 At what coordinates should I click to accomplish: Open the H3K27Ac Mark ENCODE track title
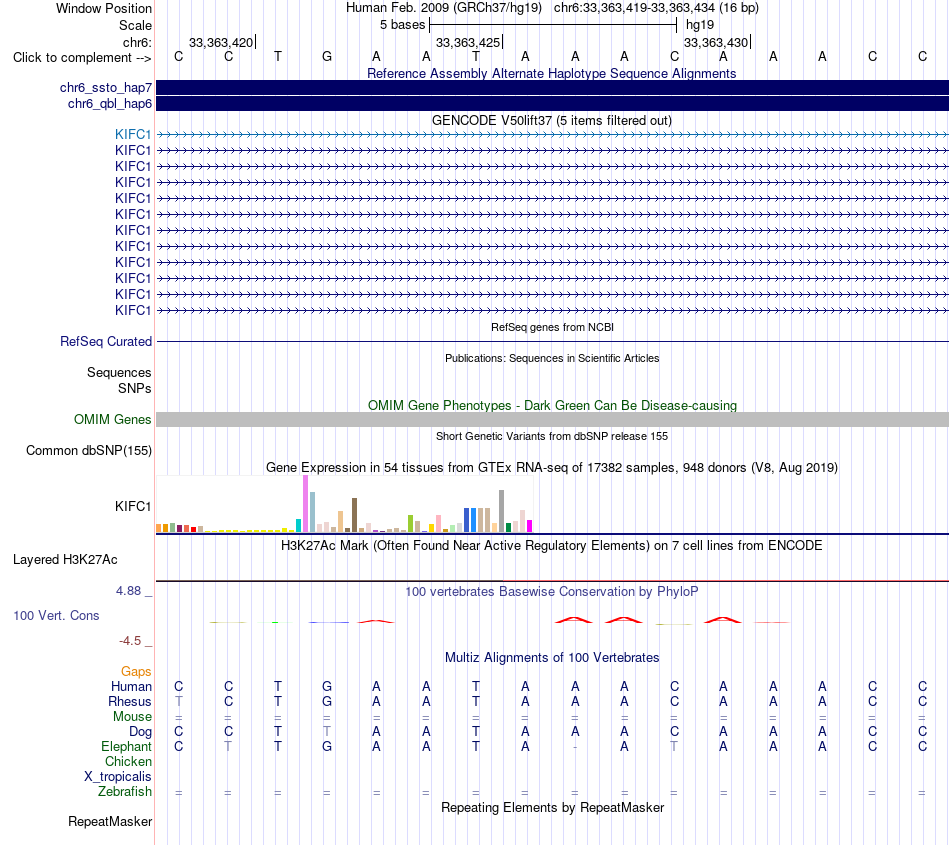(551, 545)
